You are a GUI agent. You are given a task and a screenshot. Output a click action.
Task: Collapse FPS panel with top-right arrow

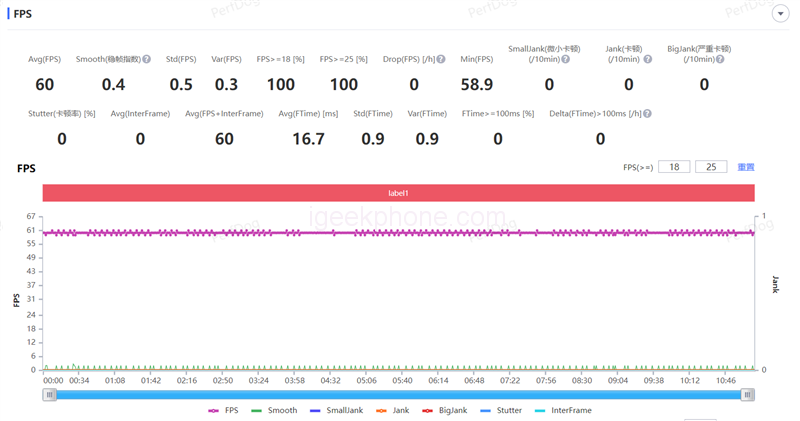pos(780,14)
